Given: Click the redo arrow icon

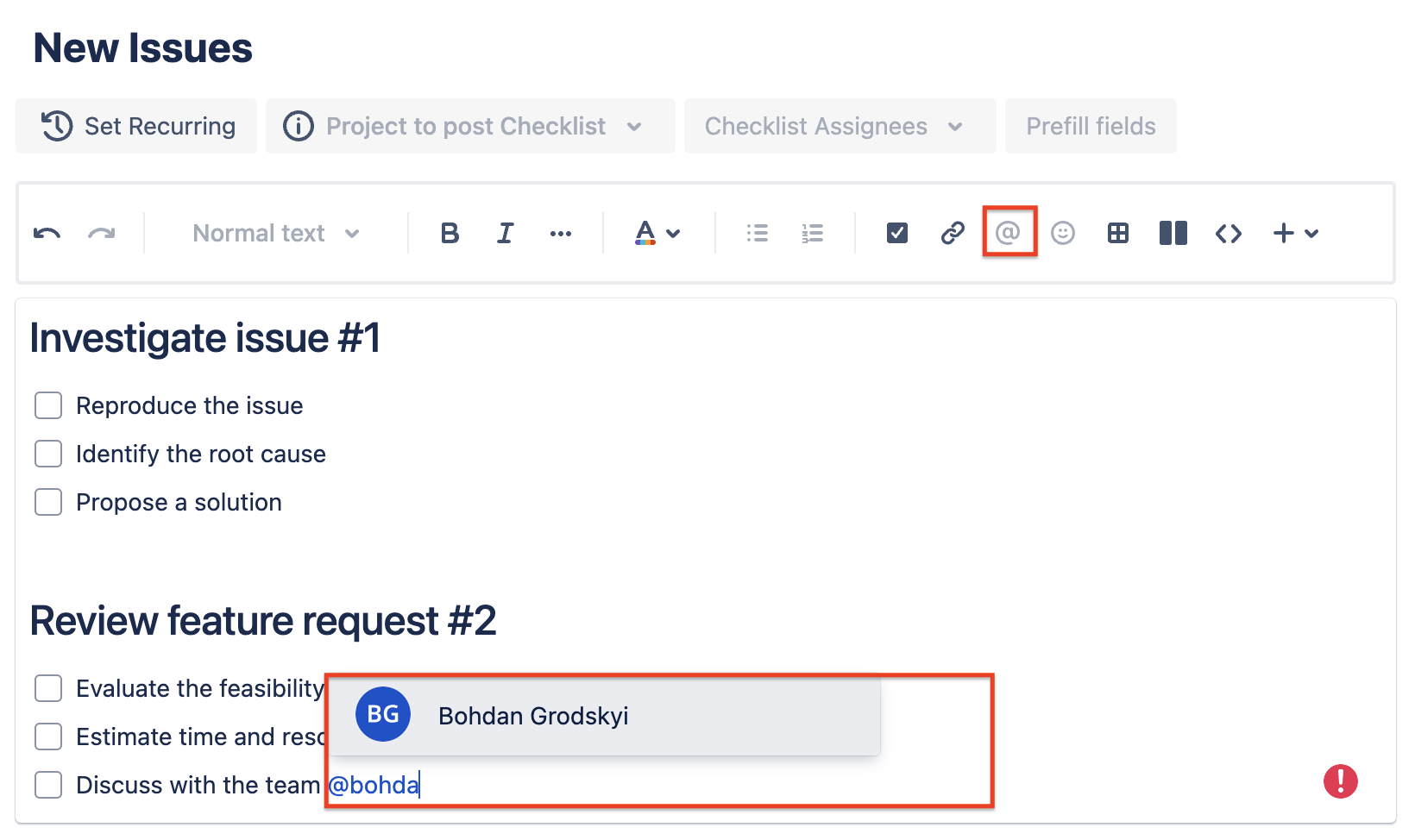Looking at the screenshot, I should click(102, 234).
